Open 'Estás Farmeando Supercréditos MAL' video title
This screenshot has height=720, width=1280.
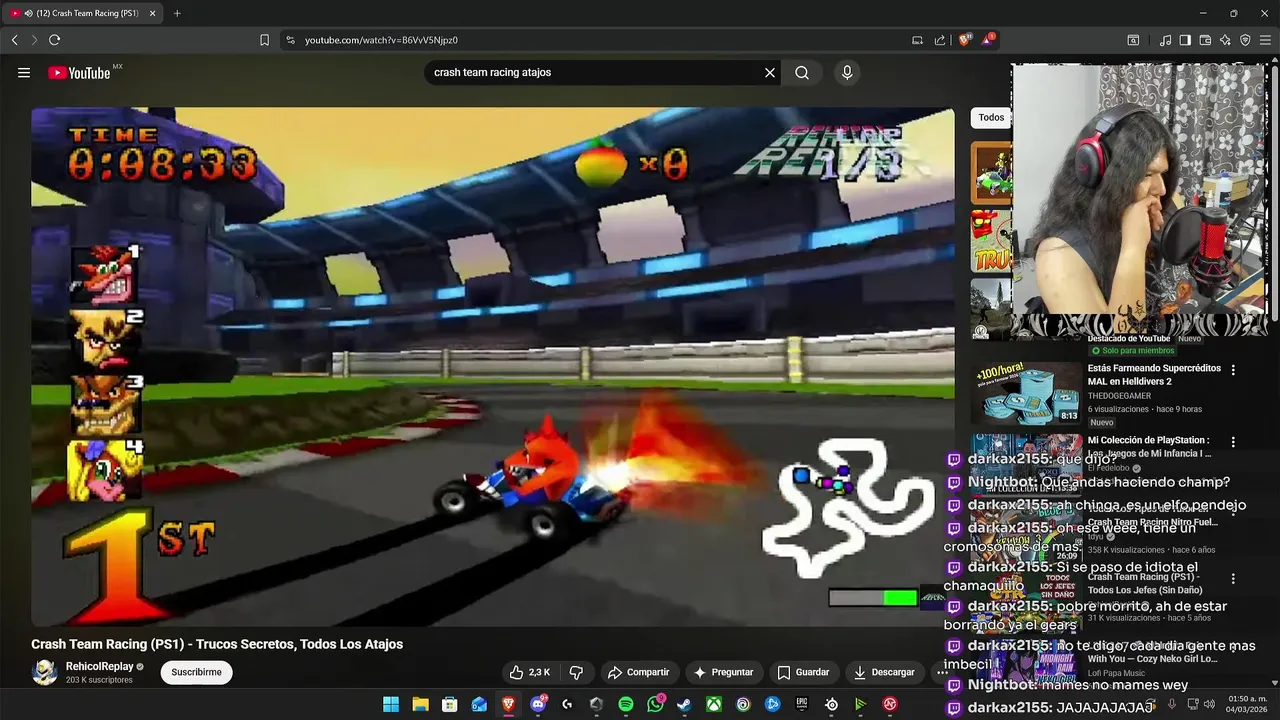pos(1154,375)
